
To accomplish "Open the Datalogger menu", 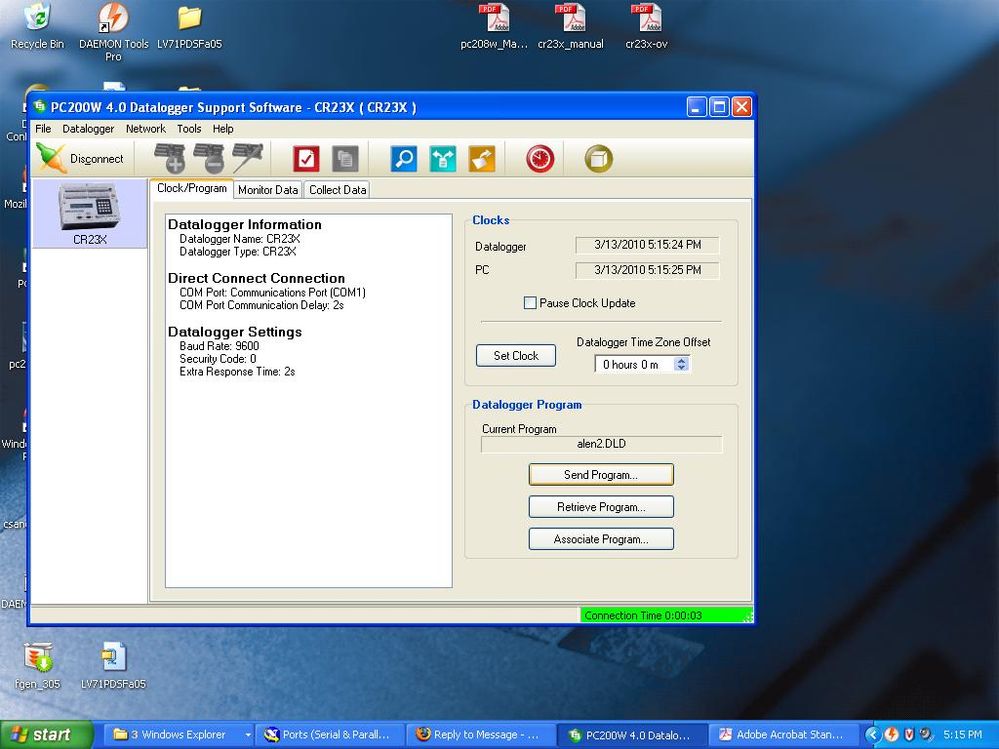I will (88, 129).
